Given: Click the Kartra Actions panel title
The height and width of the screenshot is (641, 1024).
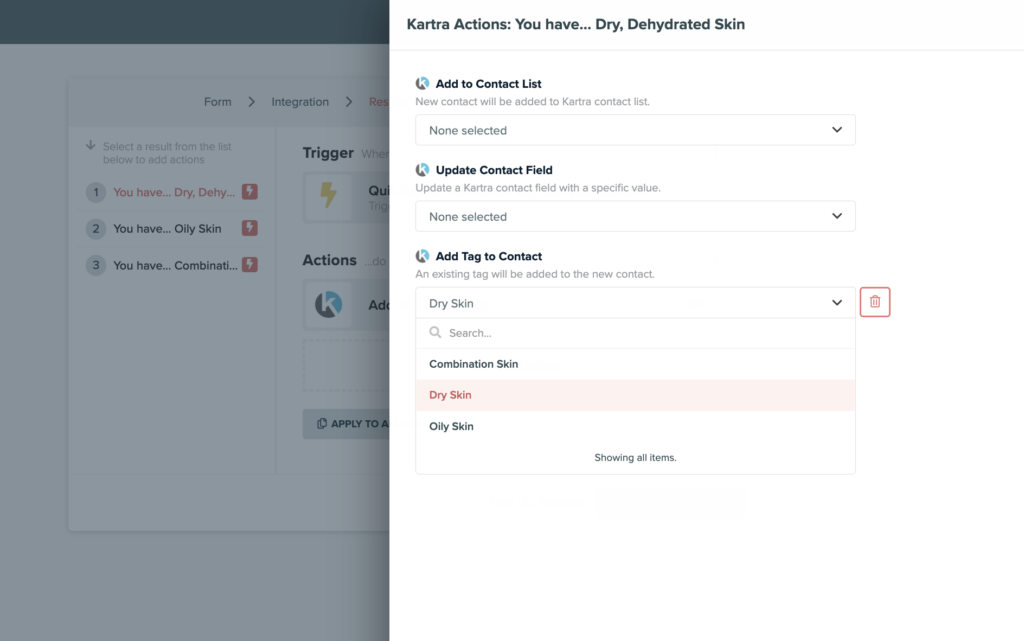Looking at the screenshot, I should pos(575,24).
